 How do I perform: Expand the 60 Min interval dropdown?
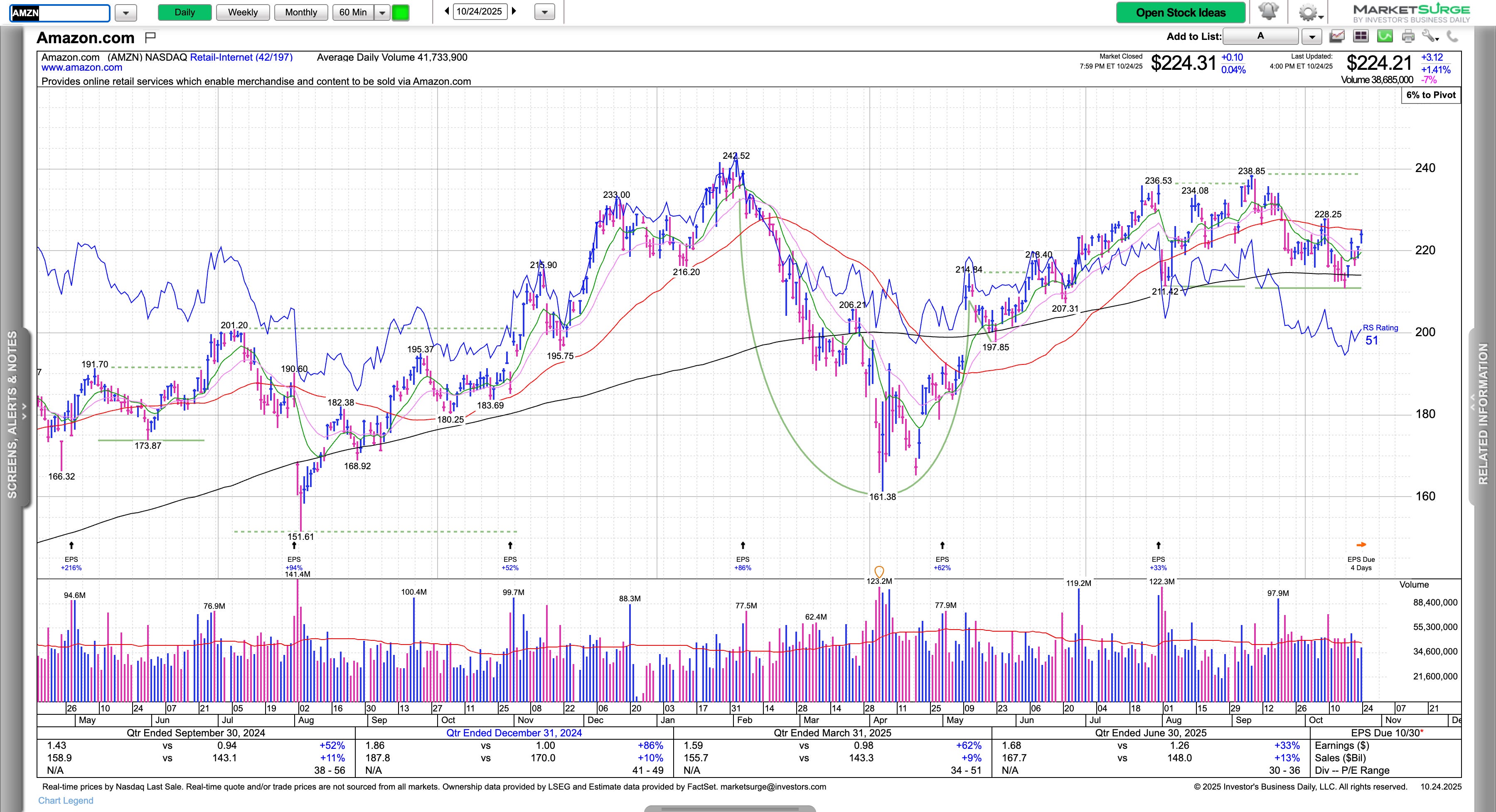tap(382, 12)
